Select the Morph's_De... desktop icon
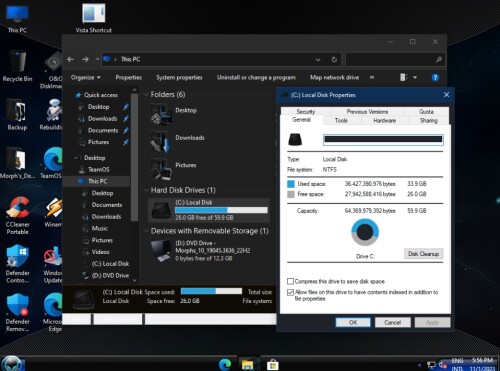This screenshot has width=500, height=371. [17, 163]
